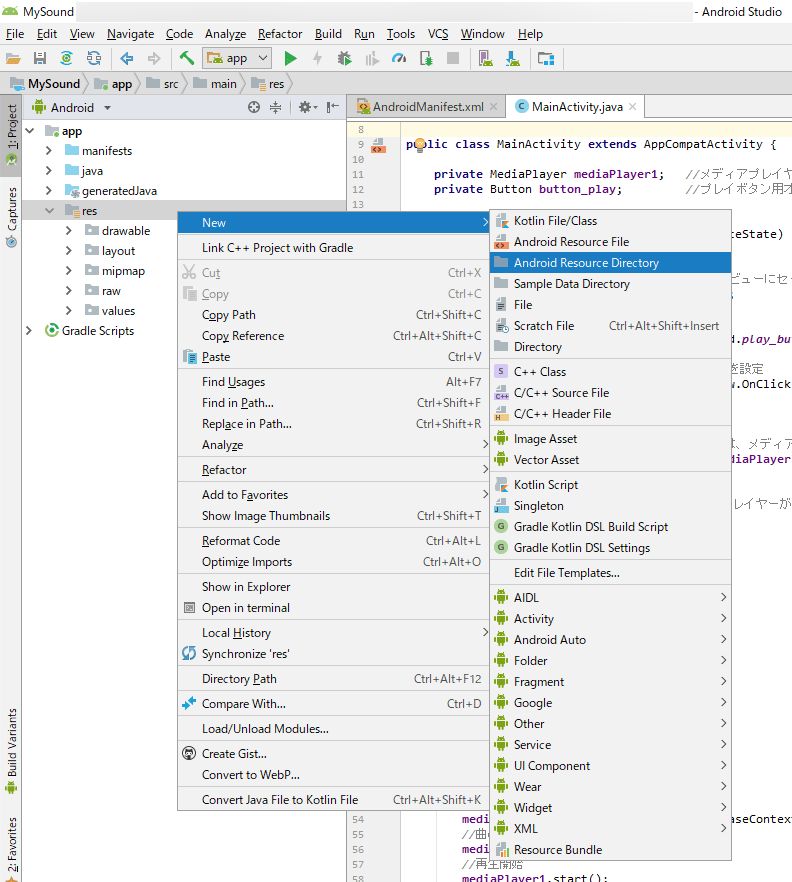Click Edit File Templates... entry
Screen dimensions: 792x882
[610, 573]
